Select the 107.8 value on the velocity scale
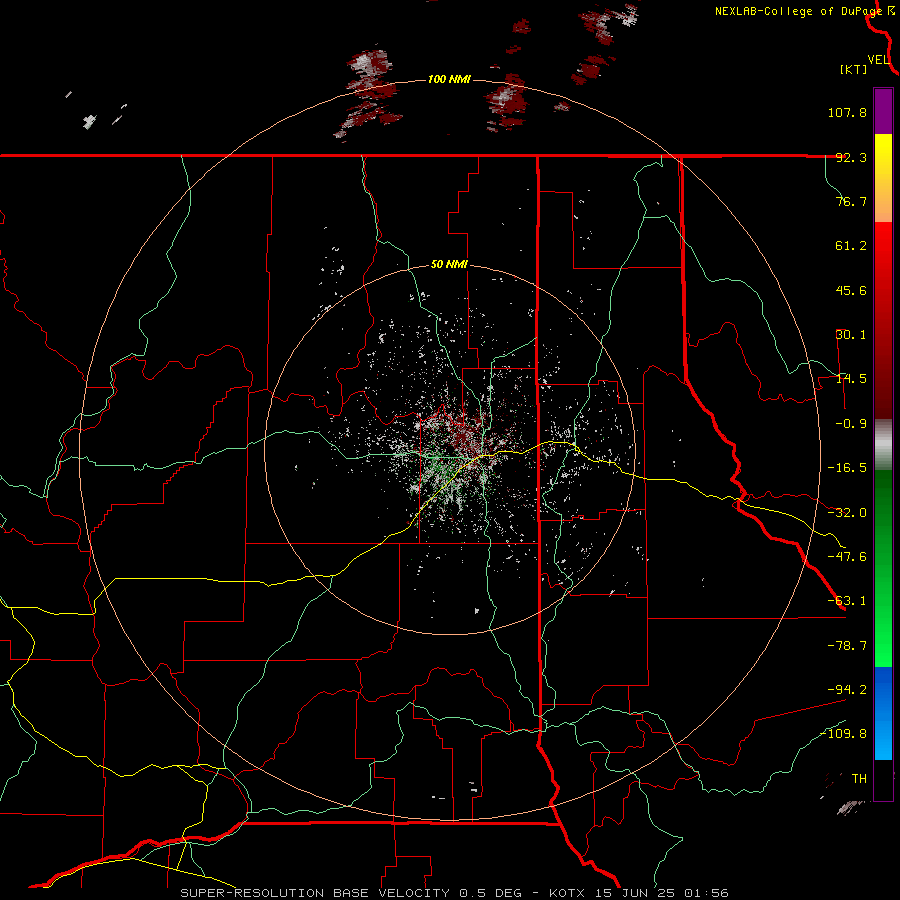This screenshot has height=900, width=900. click(847, 112)
